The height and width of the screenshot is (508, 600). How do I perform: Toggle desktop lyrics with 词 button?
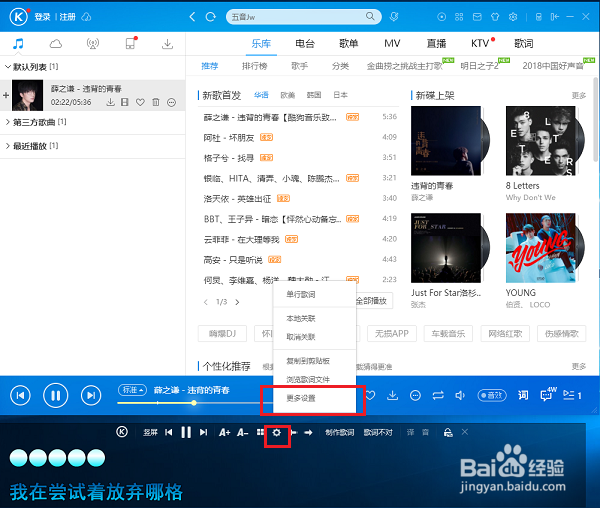[x=523, y=395]
